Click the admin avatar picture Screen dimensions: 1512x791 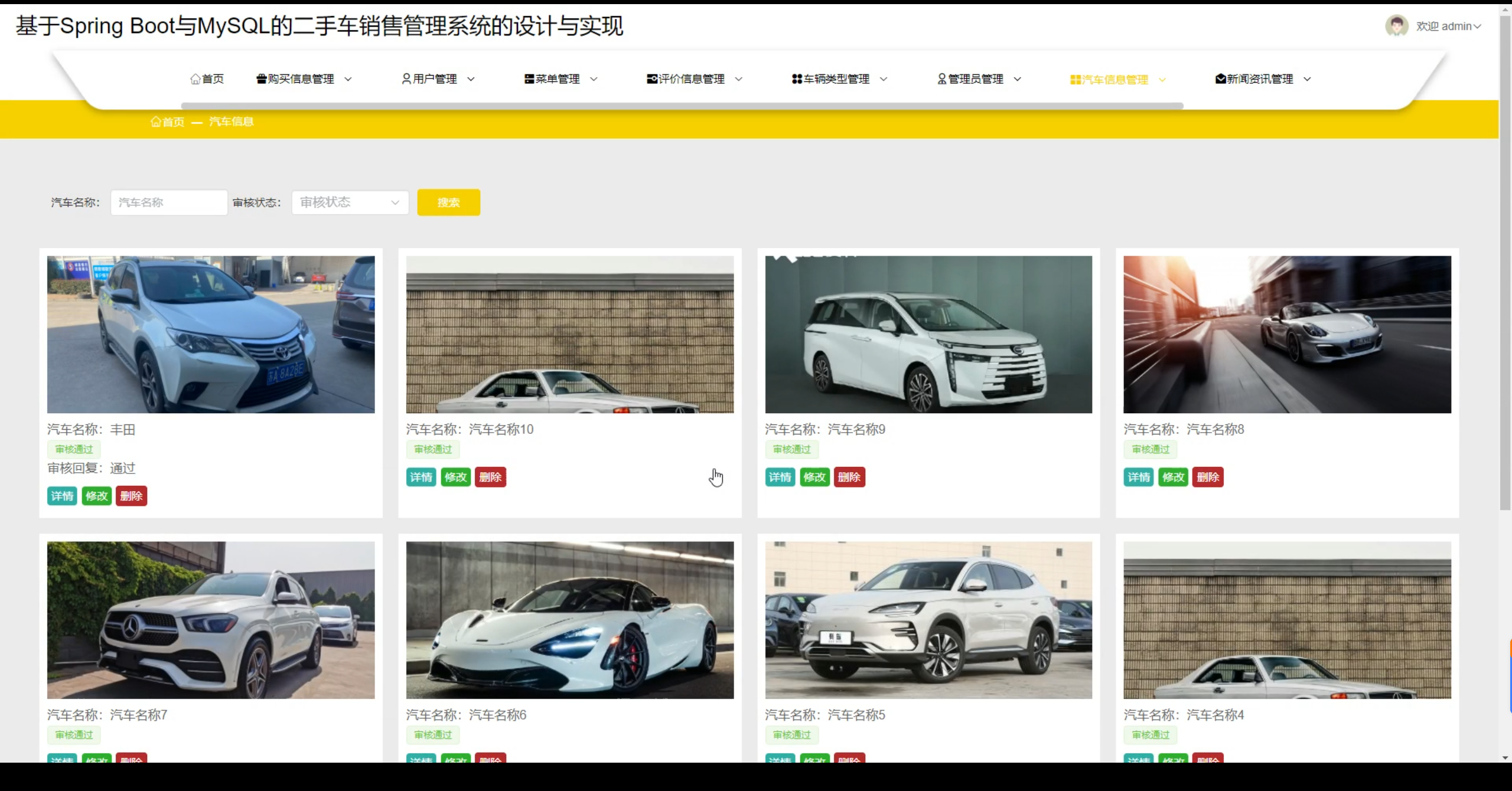coord(1396,26)
